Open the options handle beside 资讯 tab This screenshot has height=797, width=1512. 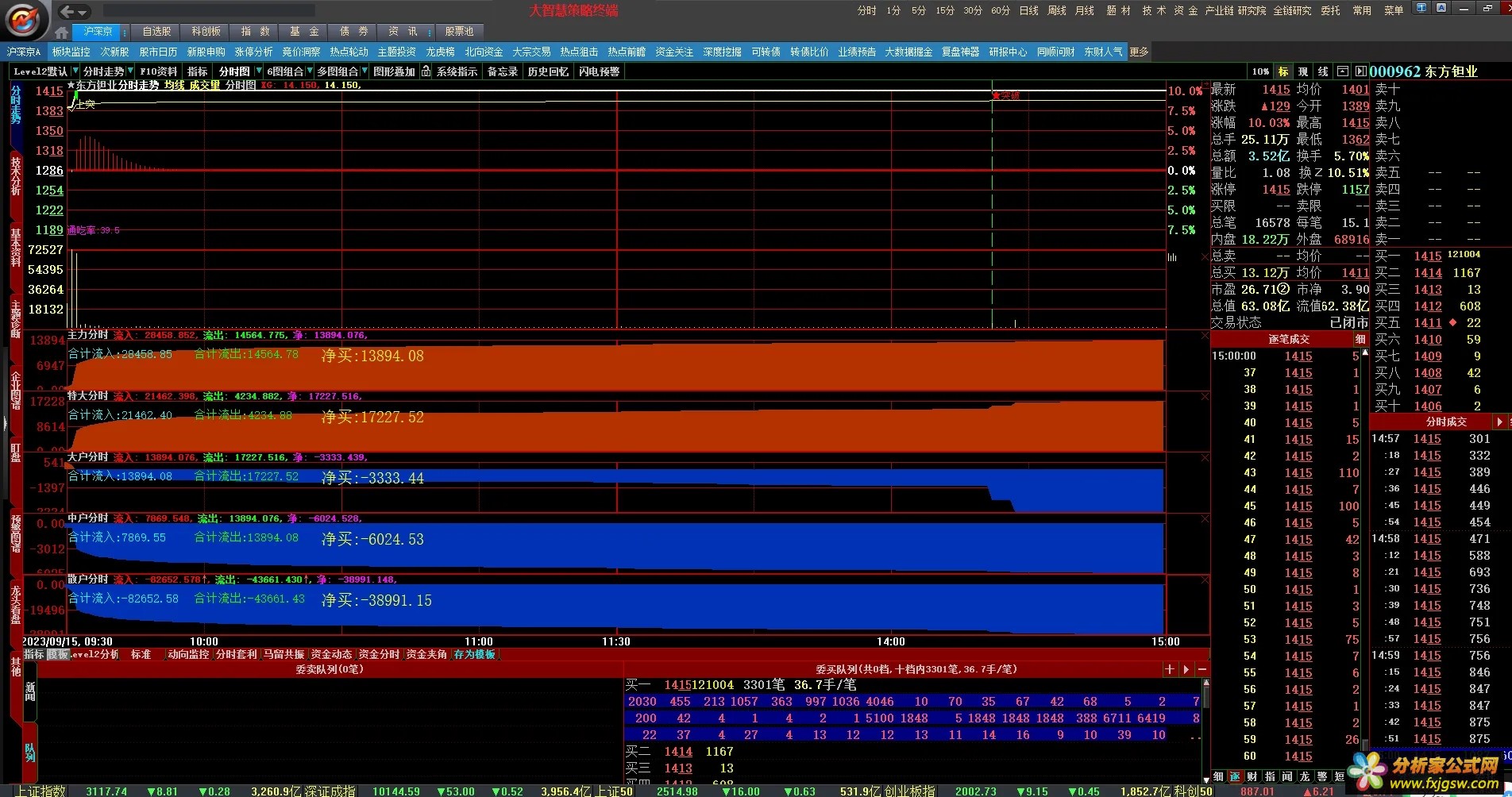(x=430, y=32)
